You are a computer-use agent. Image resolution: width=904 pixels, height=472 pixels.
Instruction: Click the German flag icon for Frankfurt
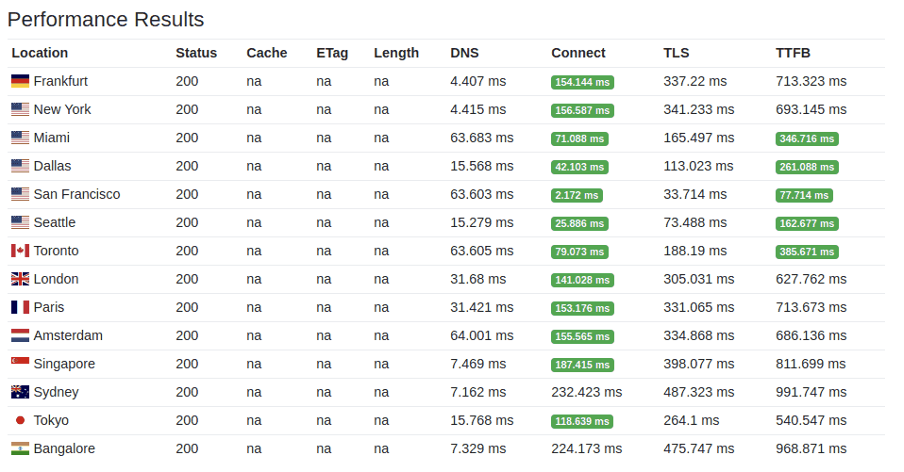click(20, 81)
